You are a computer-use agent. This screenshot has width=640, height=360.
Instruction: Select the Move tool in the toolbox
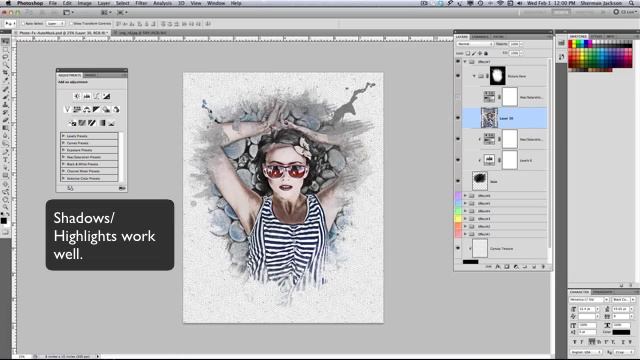pyautogui.click(x=5, y=41)
